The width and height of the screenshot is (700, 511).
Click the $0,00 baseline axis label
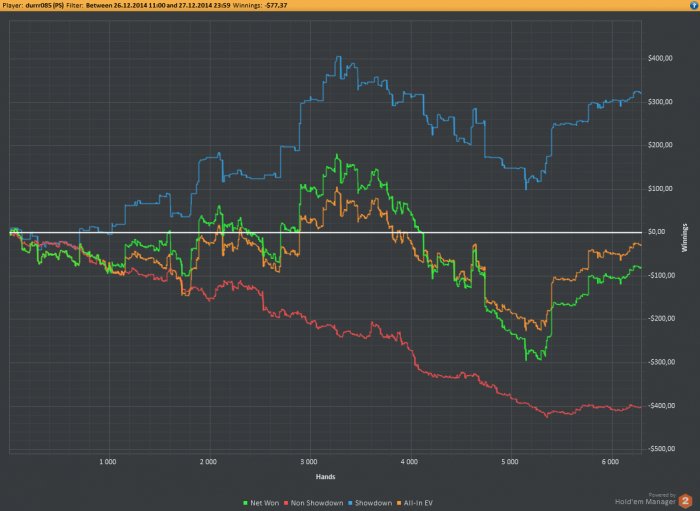pyautogui.click(x=656, y=232)
